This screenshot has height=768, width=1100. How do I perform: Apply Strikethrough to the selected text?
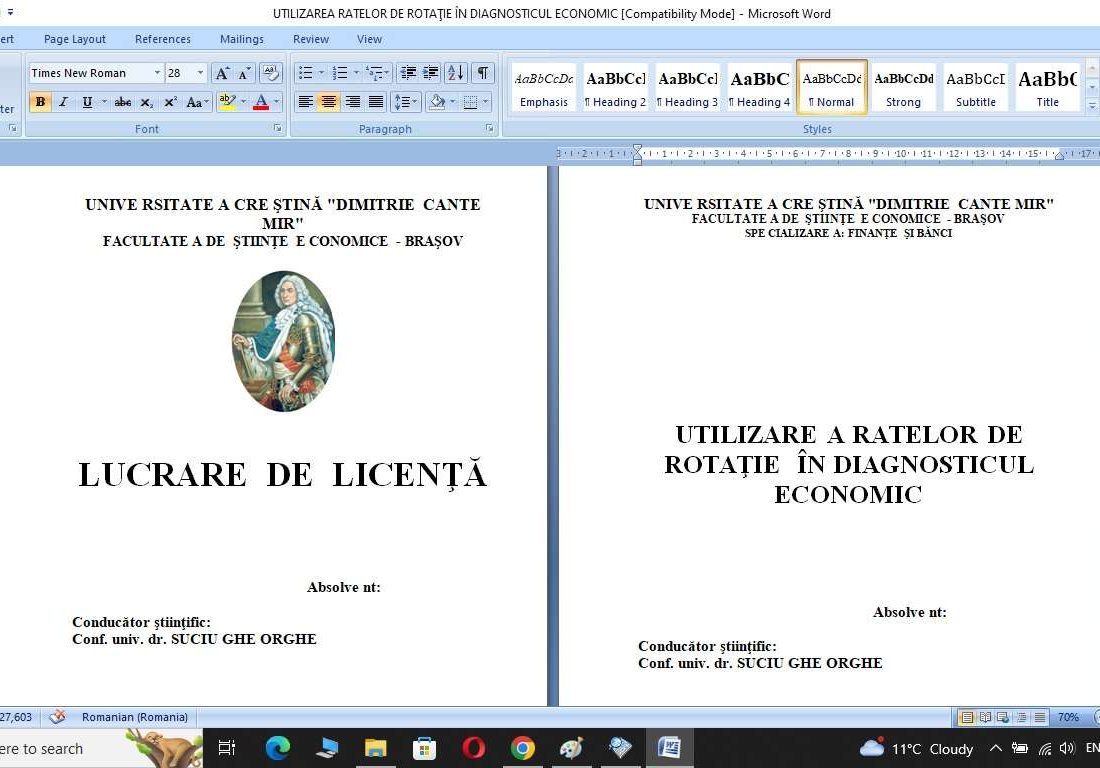122,102
